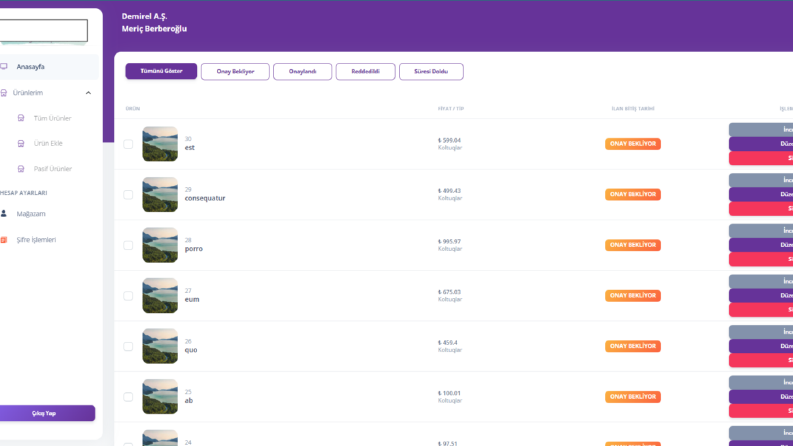Click the gray İncele button for ab
The width and height of the screenshot is (793, 446).
761,382
